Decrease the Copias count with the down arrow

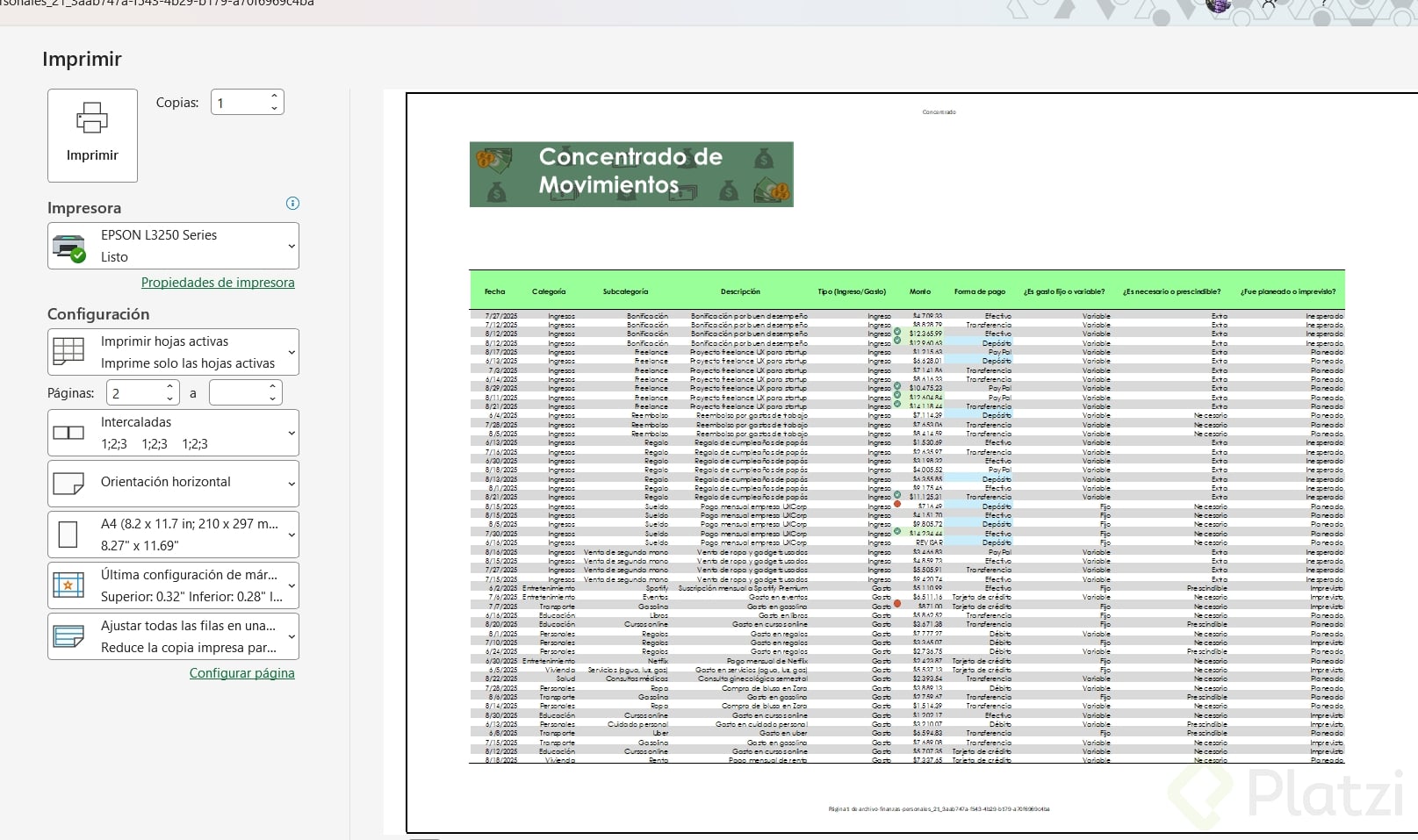click(x=275, y=109)
